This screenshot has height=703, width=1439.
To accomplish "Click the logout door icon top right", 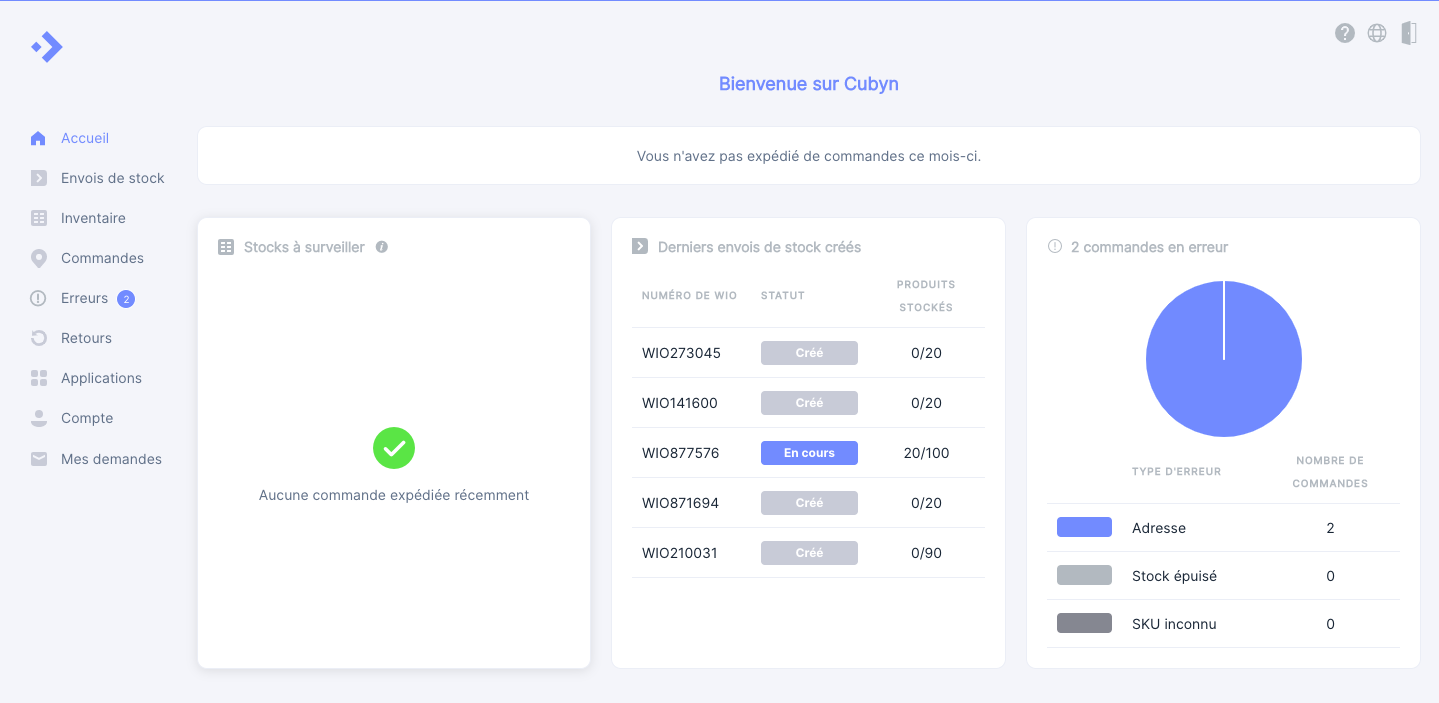I will 1410,33.
